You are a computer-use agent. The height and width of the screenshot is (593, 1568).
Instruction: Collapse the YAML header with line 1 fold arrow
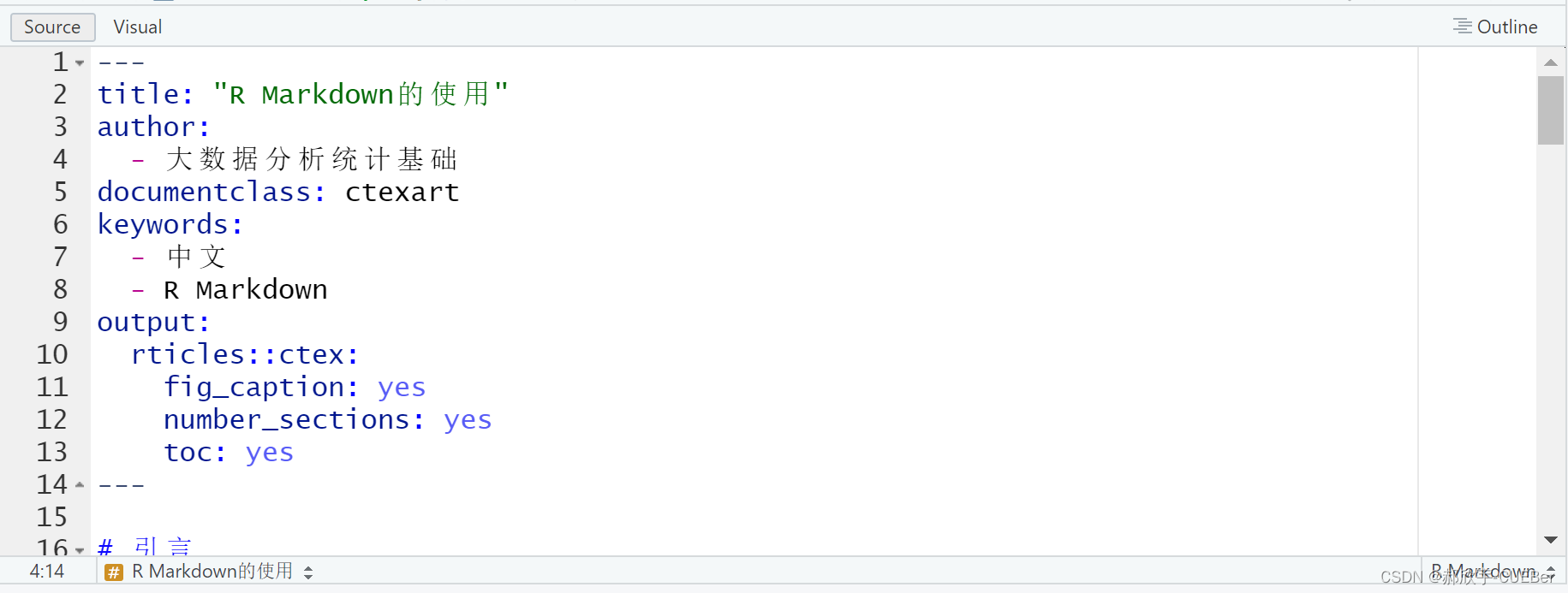[x=80, y=62]
